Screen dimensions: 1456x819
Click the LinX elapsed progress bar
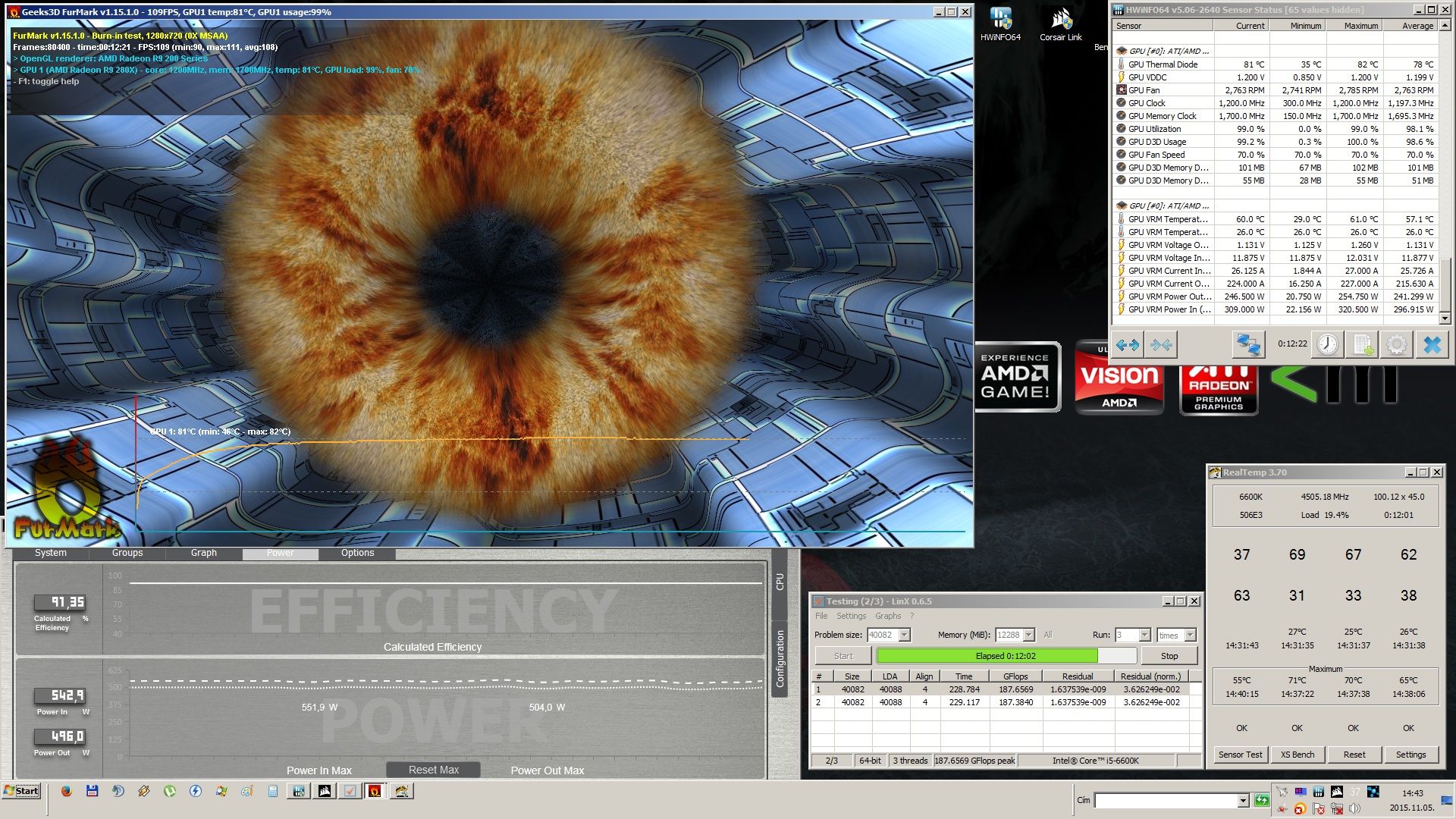(1006, 656)
